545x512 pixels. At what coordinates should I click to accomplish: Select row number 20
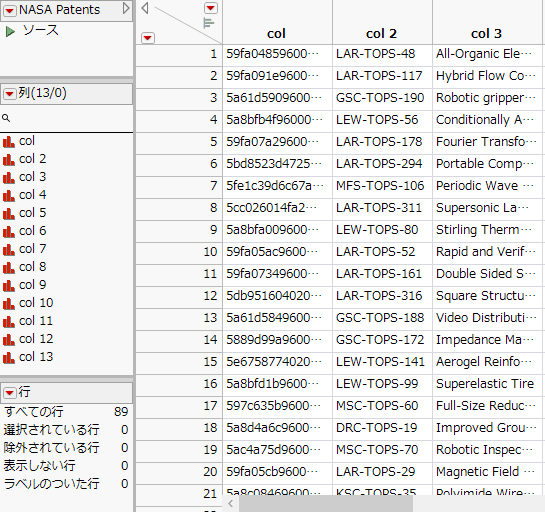click(179, 472)
